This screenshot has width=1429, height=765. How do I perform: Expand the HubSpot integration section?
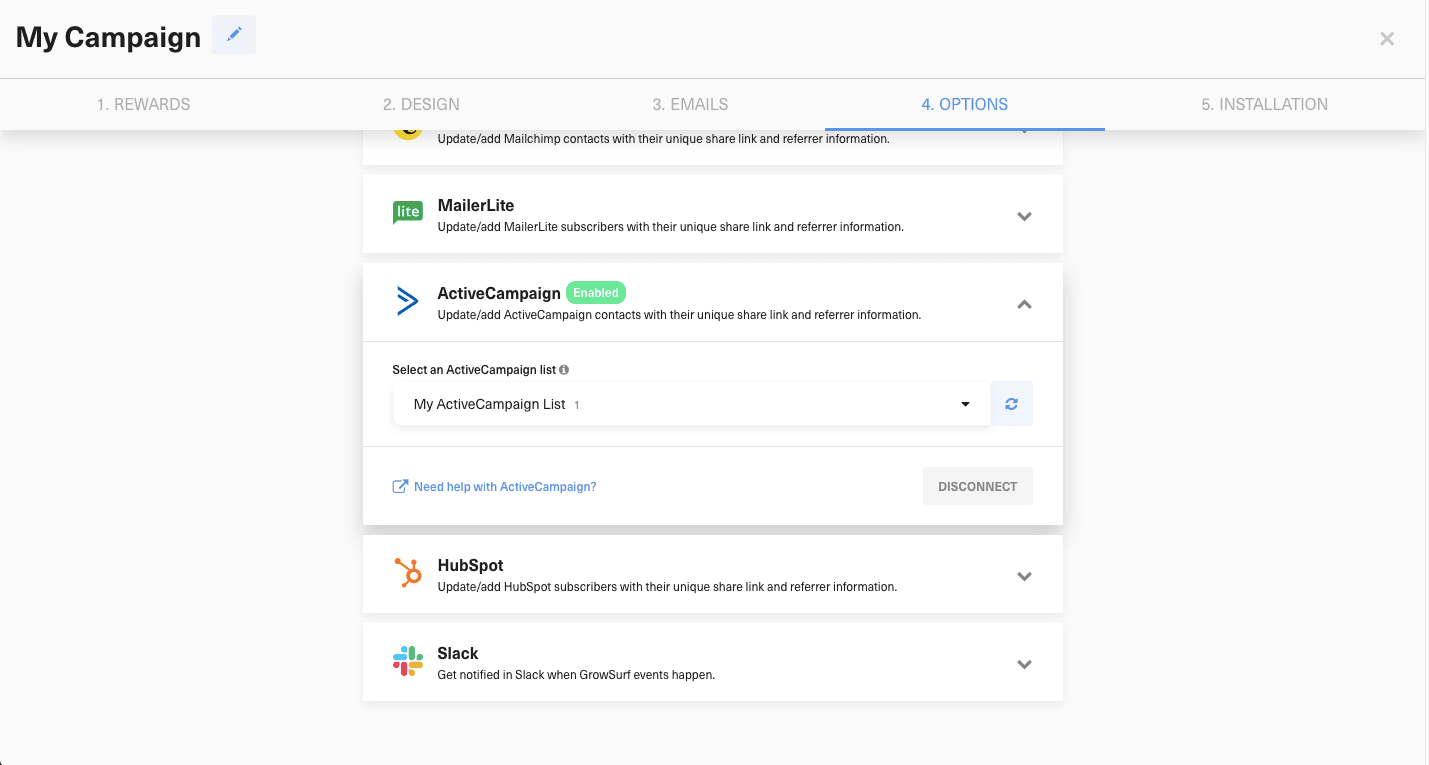[x=1024, y=576]
